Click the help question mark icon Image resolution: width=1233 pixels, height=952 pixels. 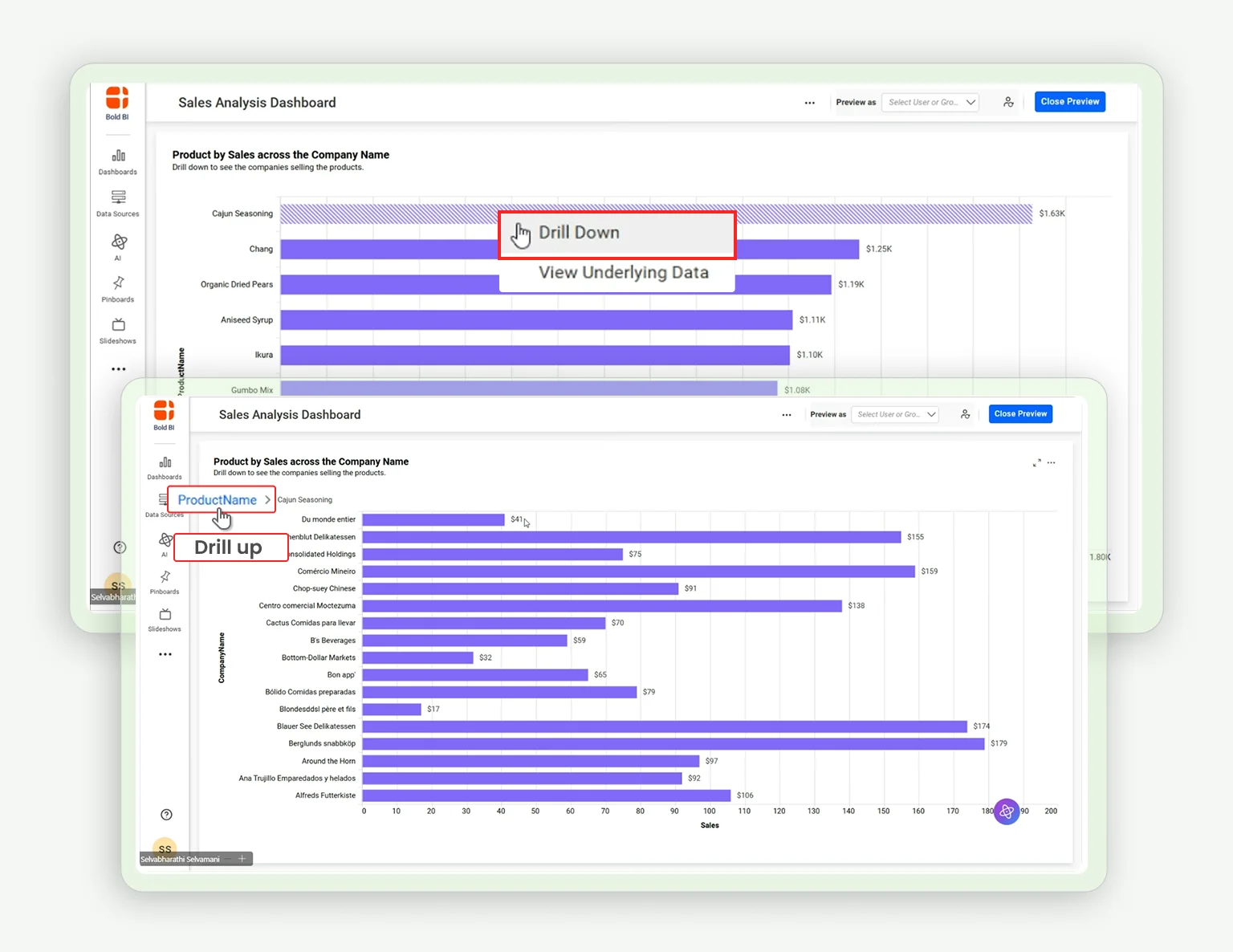coord(166,814)
